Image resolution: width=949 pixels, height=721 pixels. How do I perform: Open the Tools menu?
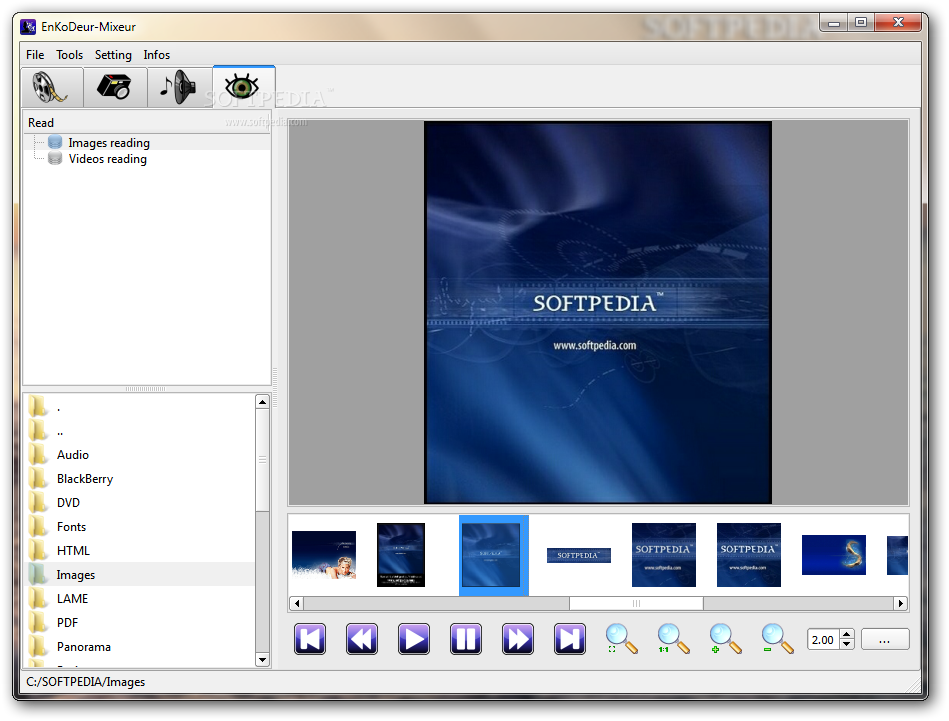point(70,54)
